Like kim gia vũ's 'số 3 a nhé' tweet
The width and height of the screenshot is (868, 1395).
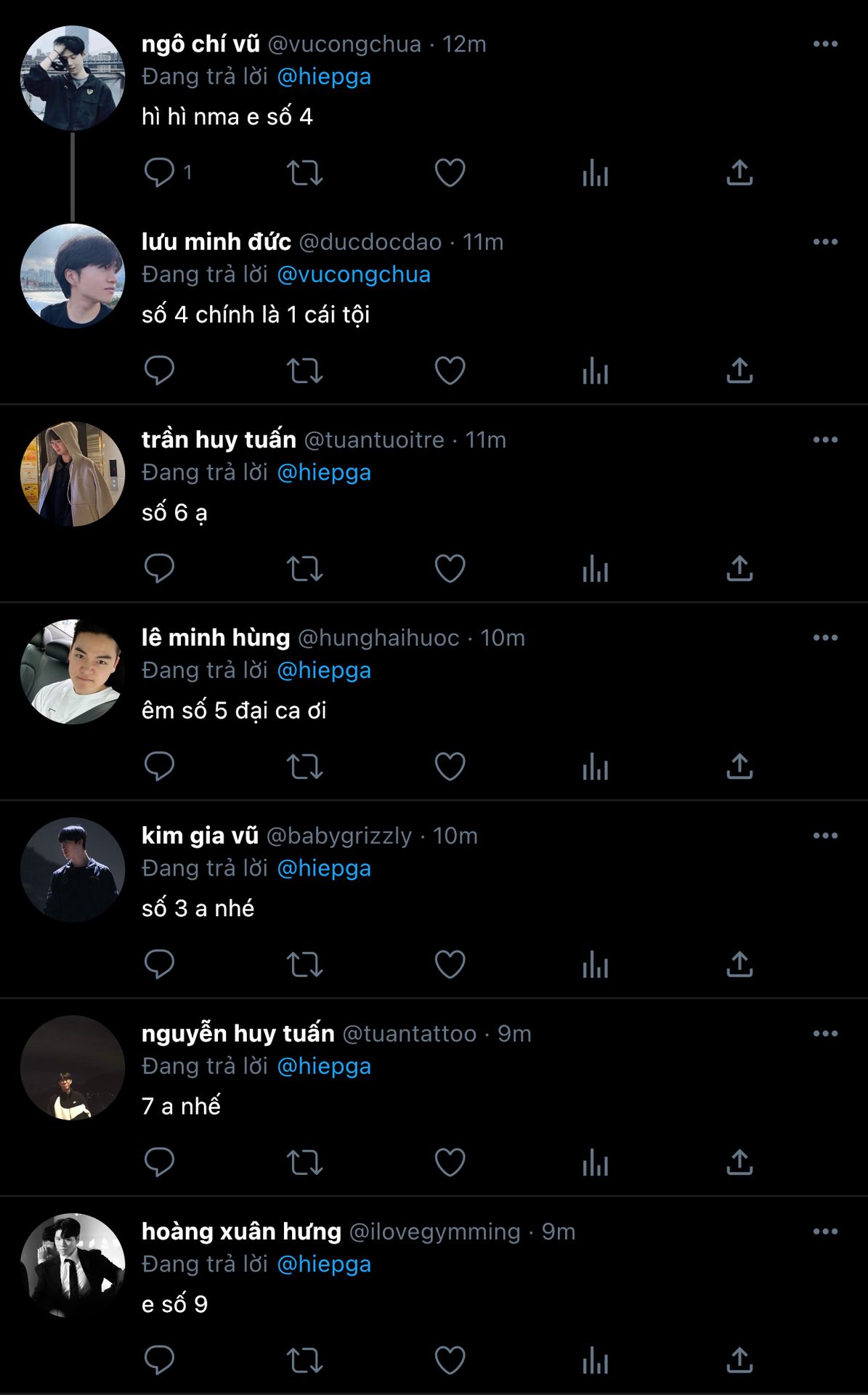click(x=450, y=964)
